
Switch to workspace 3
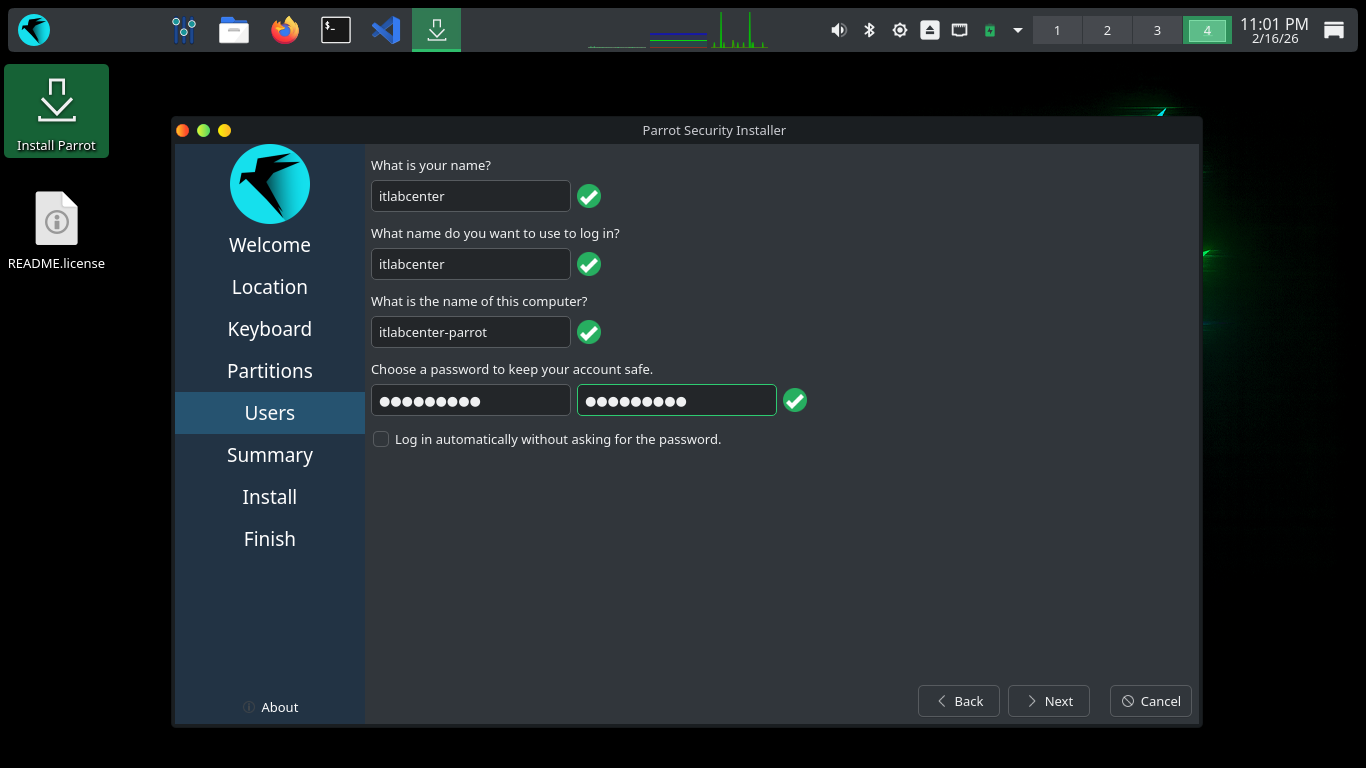1157,30
